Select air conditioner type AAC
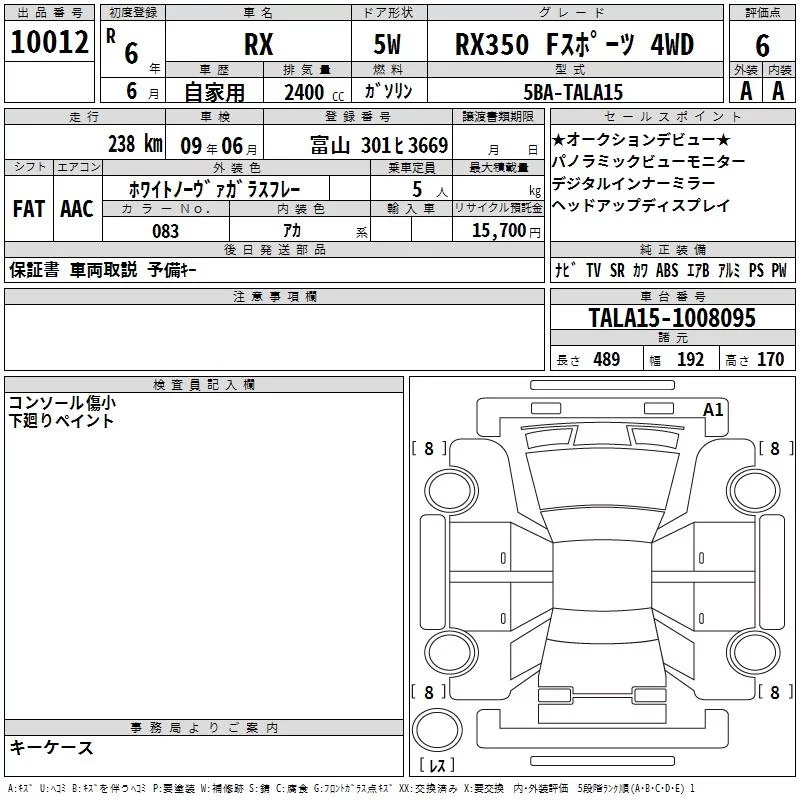 [x=77, y=209]
